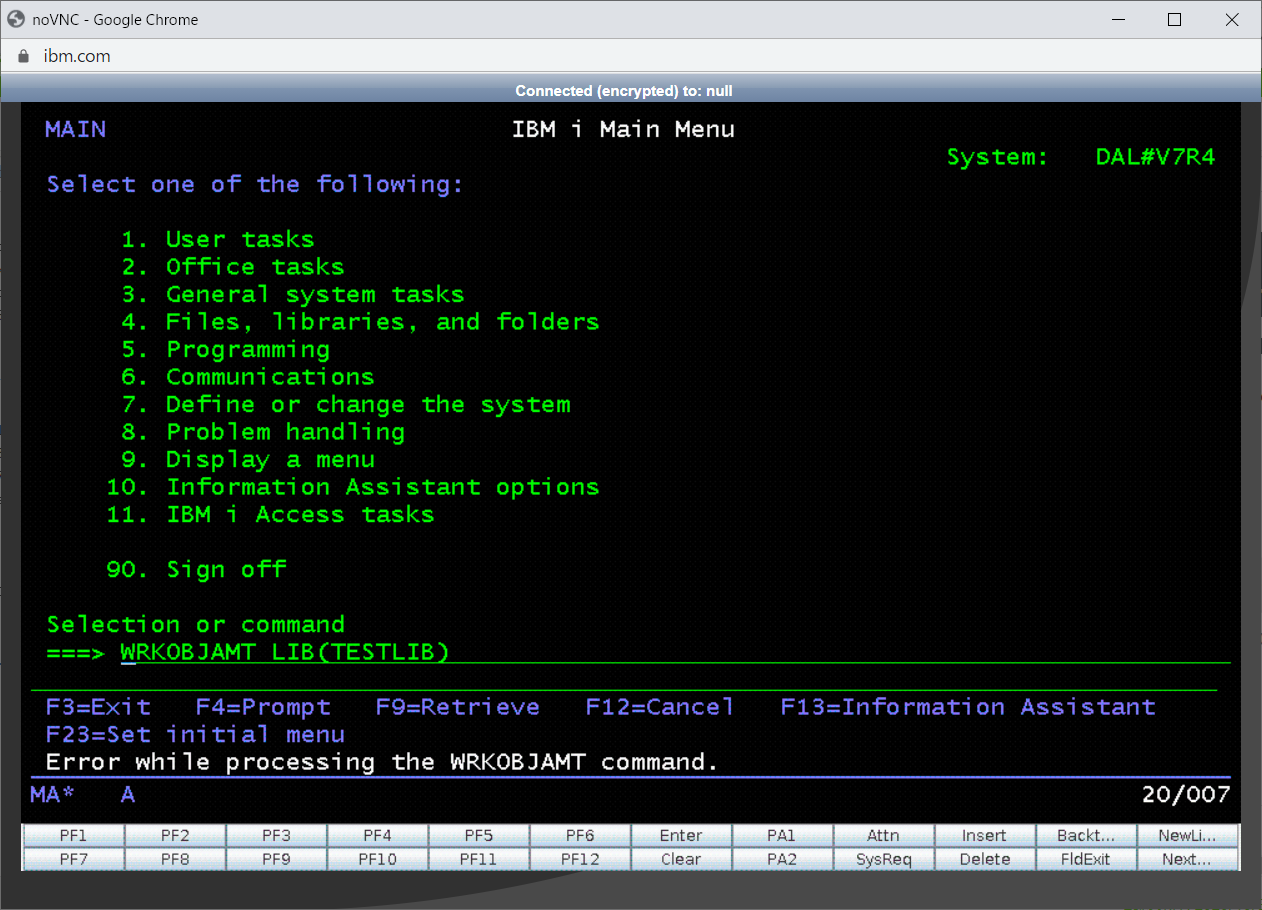Click the PF9 key button

[276, 859]
